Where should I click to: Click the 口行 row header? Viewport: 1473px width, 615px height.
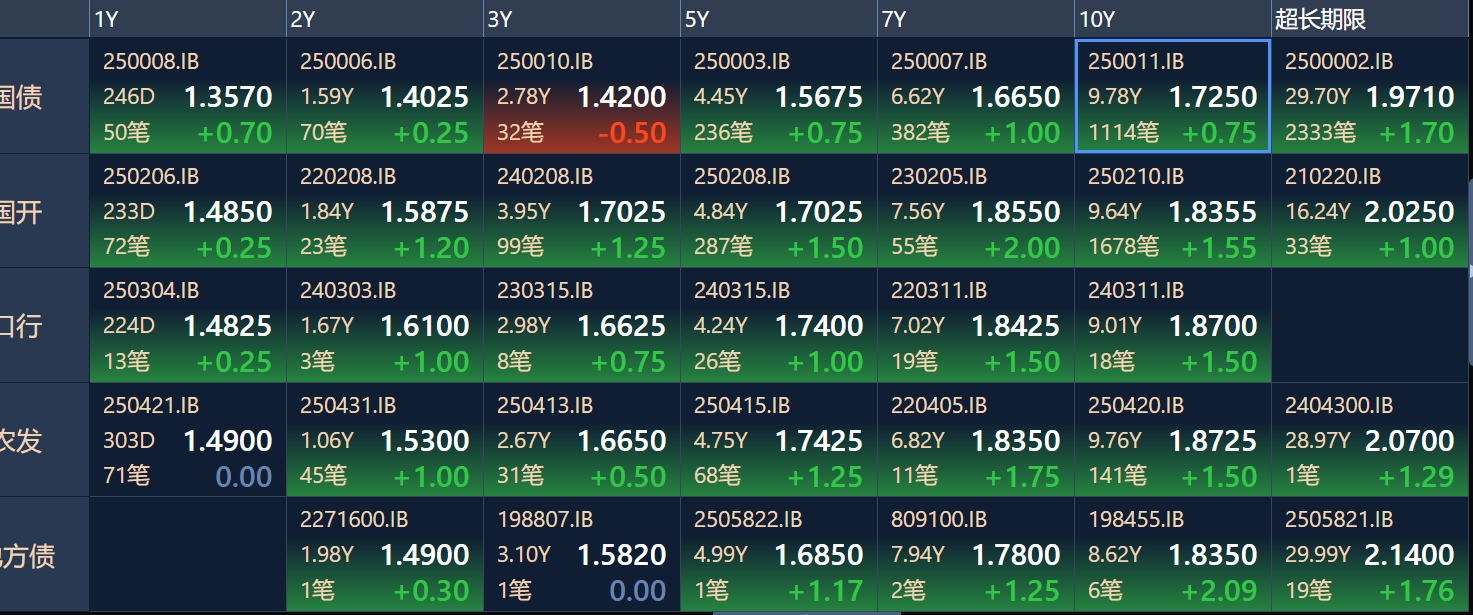[x=44, y=325]
